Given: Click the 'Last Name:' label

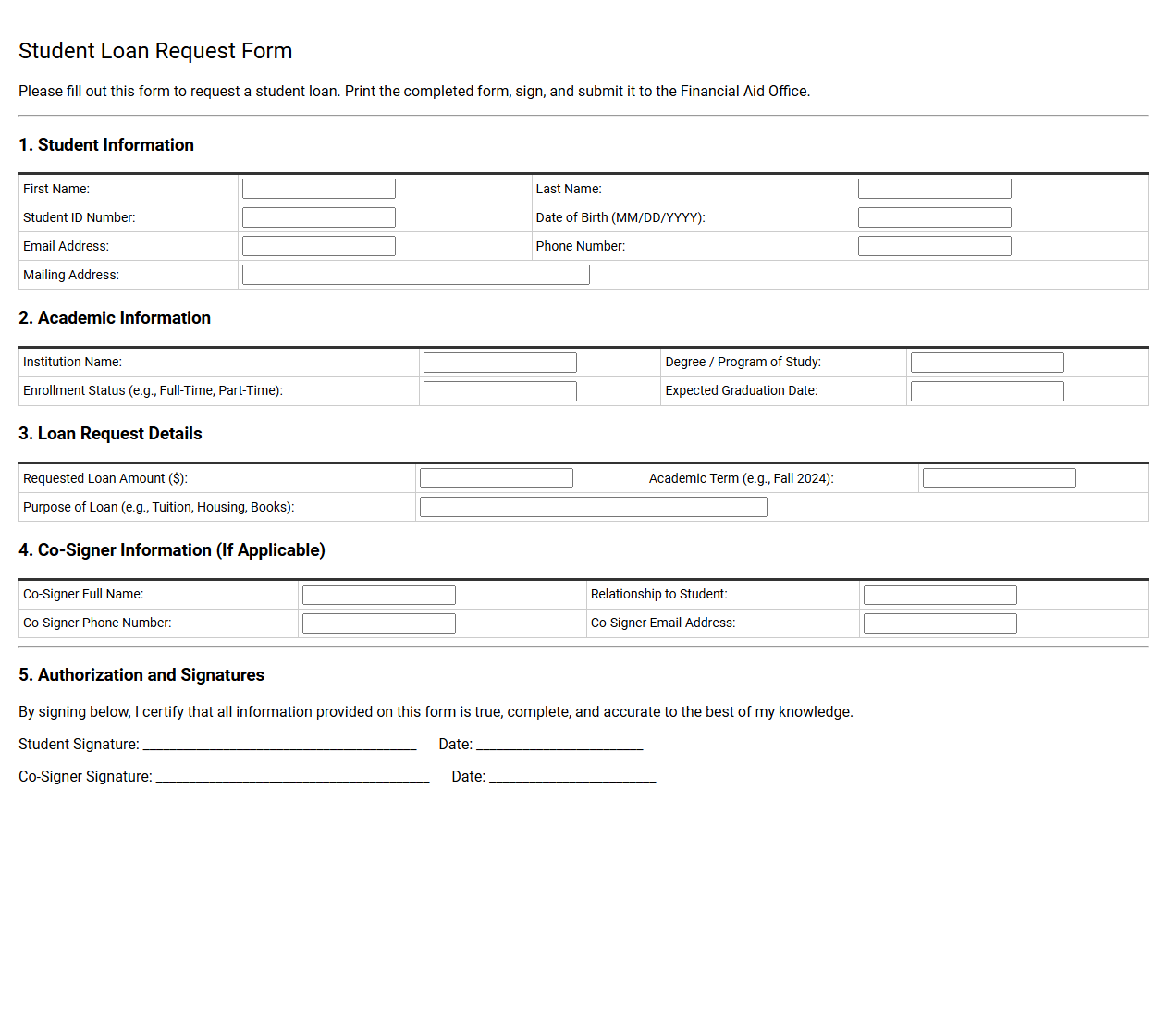Looking at the screenshot, I should click(x=569, y=189).
